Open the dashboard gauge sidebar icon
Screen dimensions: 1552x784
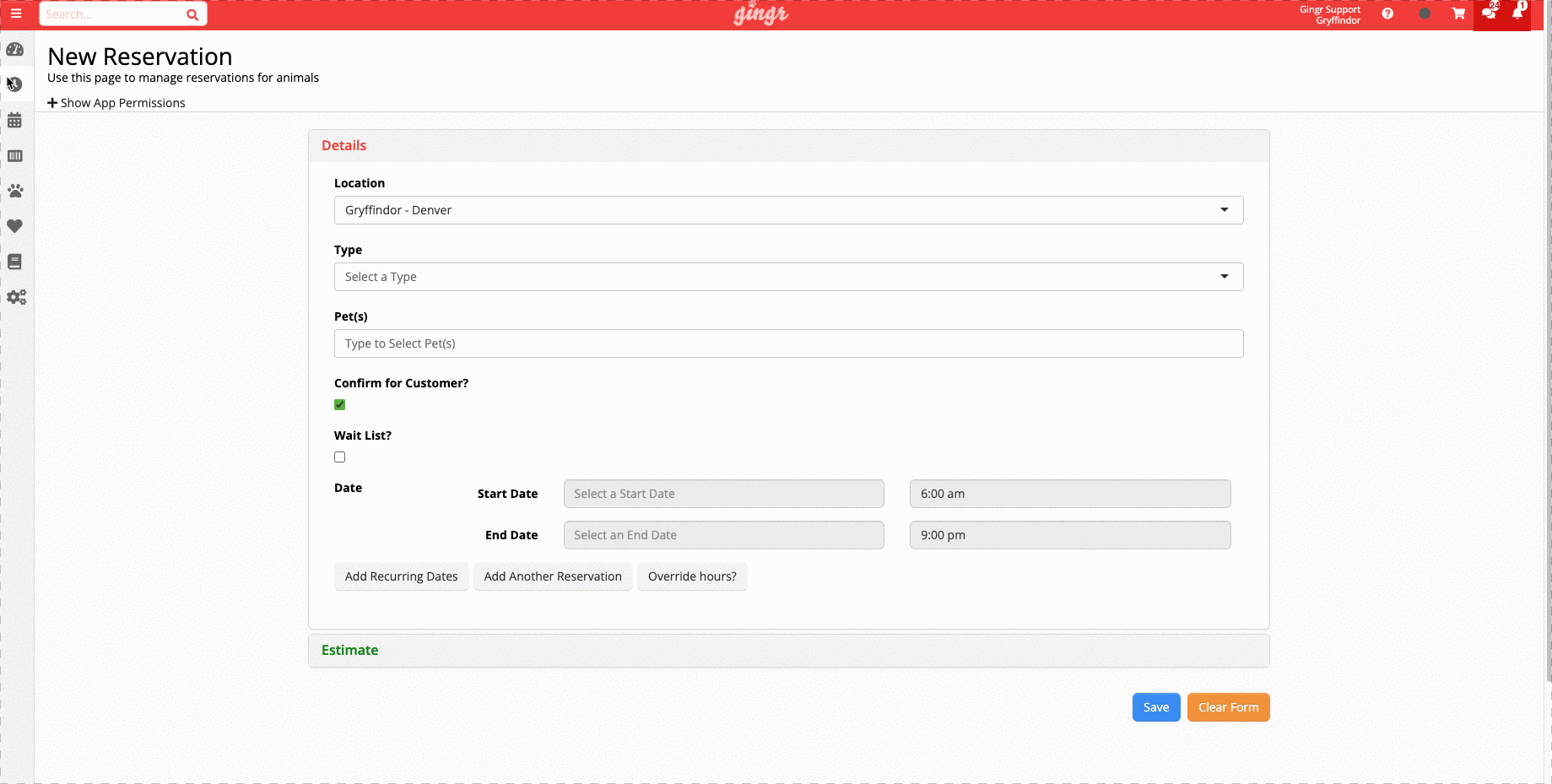click(15, 49)
